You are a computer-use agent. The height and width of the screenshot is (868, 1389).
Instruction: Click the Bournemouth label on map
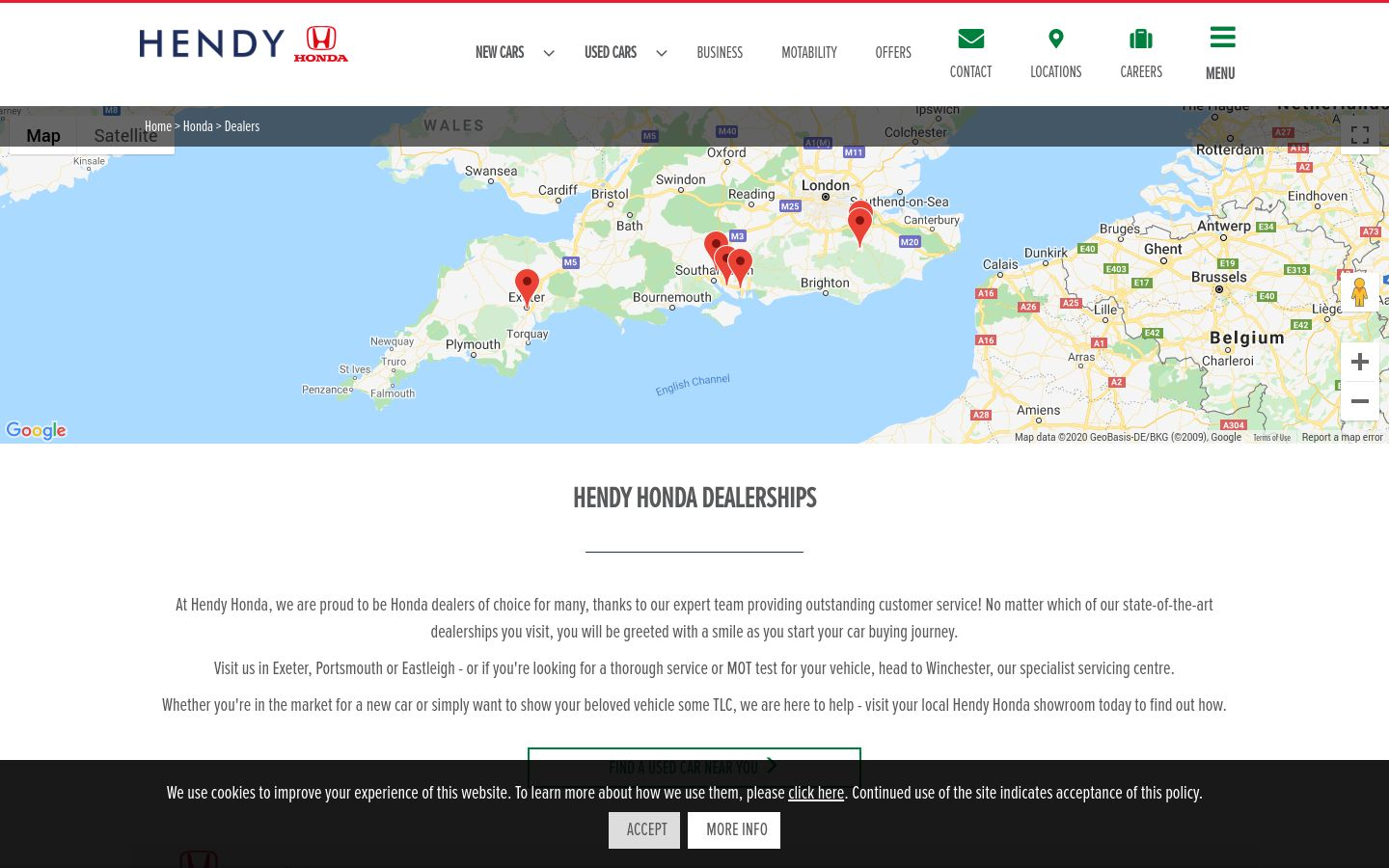(x=672, y=297)
